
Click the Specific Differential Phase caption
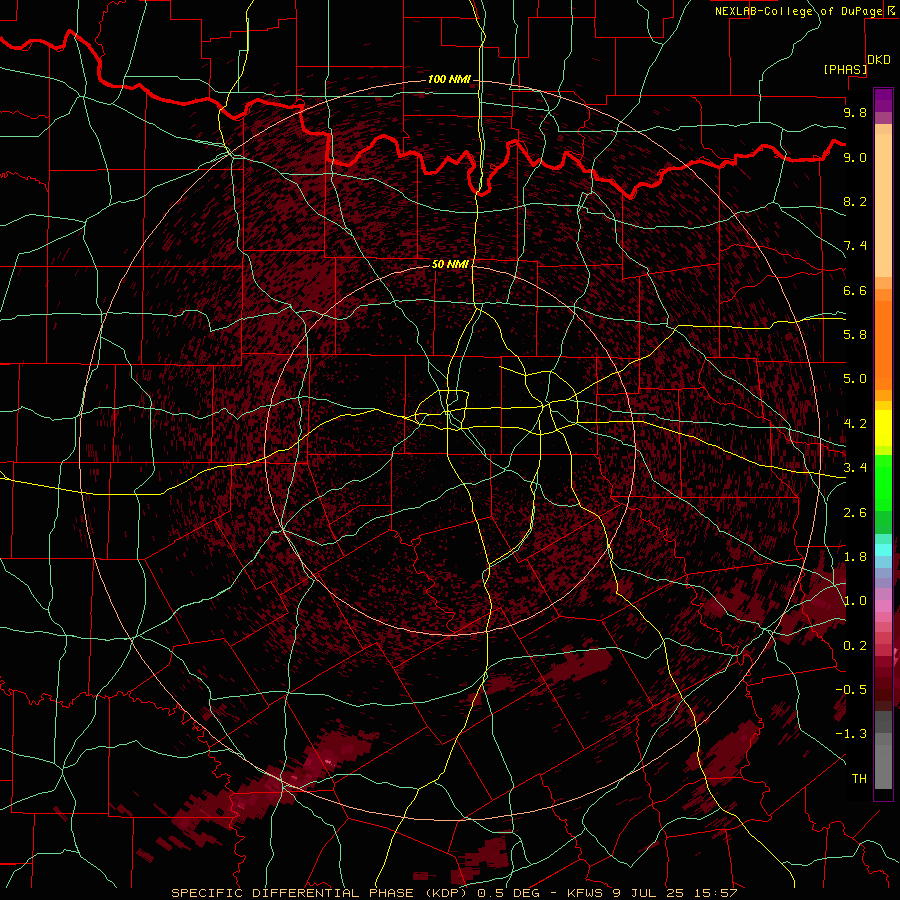click(455, 893)
